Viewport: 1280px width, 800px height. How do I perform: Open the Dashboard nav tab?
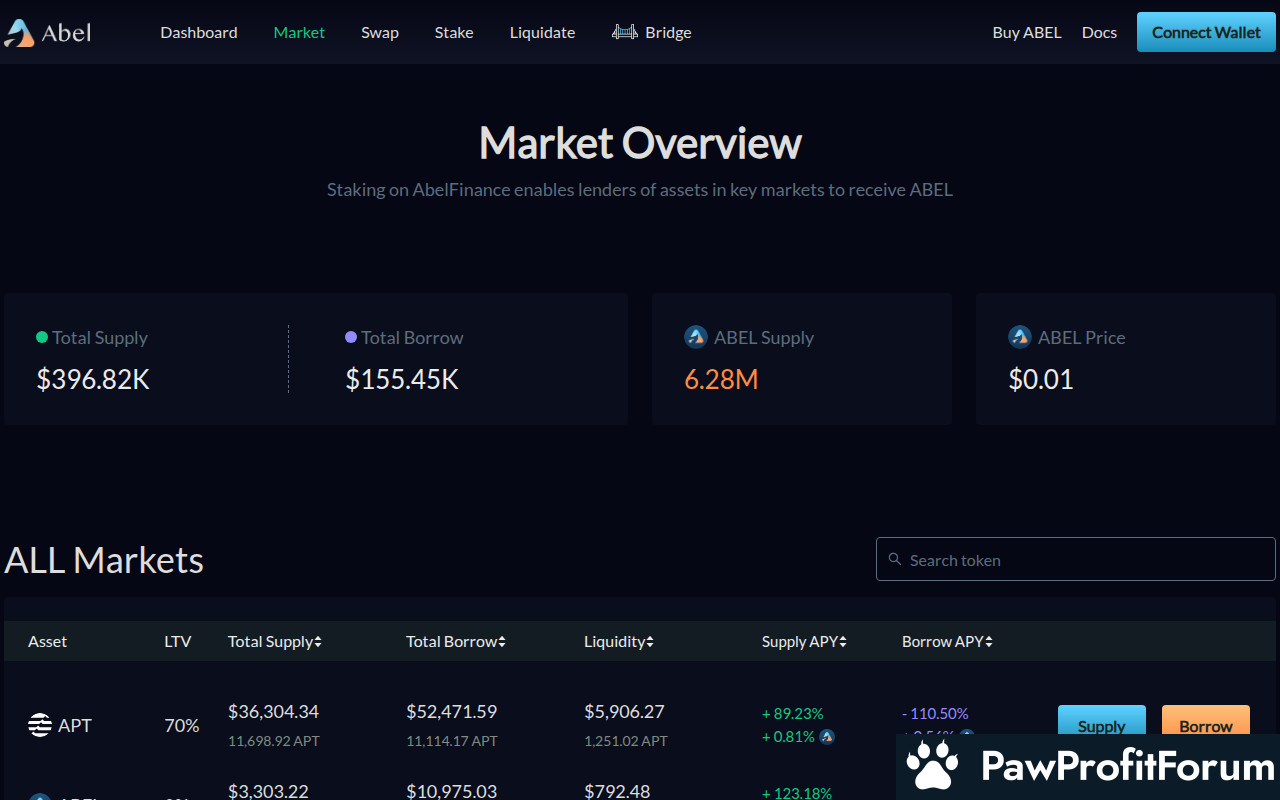click(x=199, y=32)
